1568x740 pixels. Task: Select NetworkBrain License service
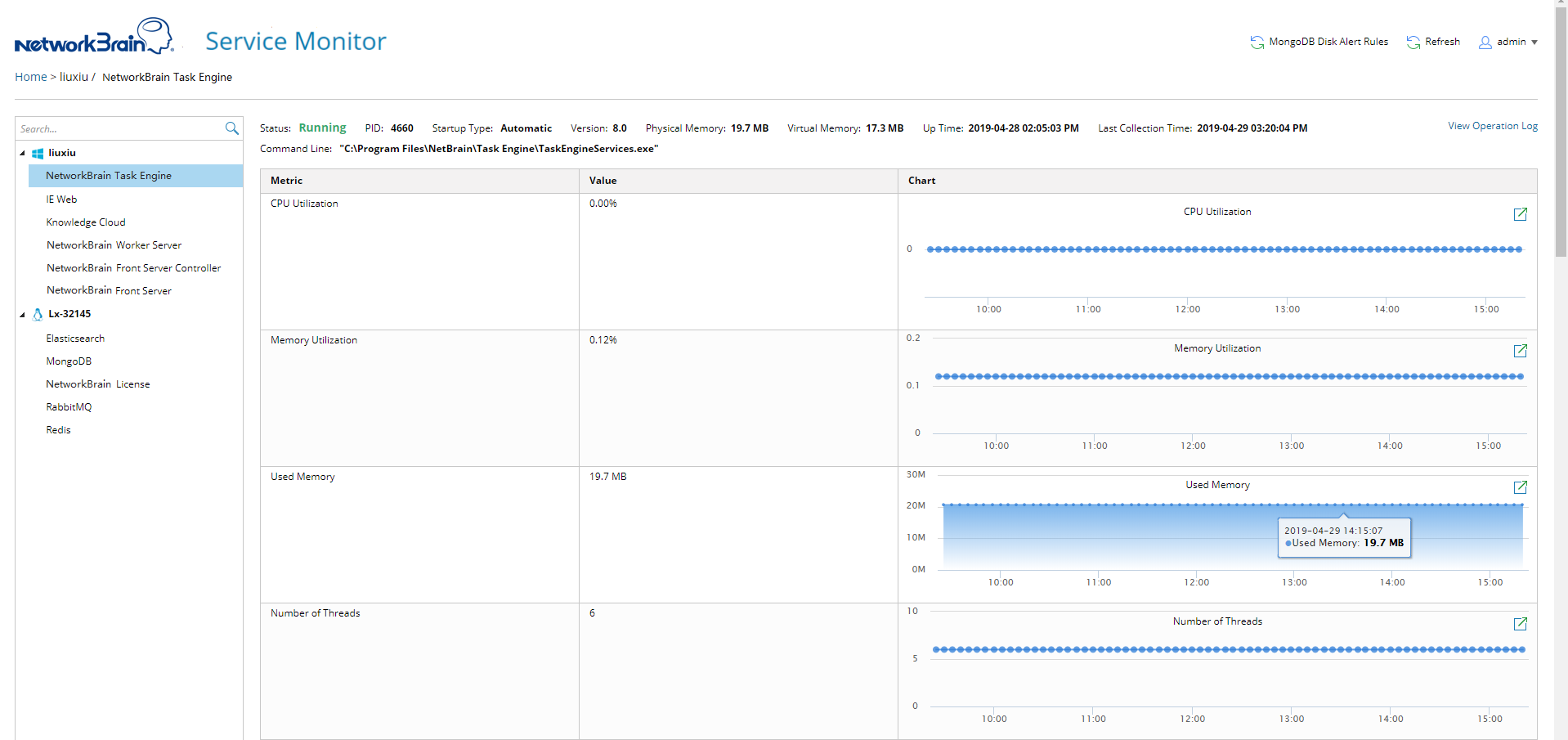pos(98,384)
